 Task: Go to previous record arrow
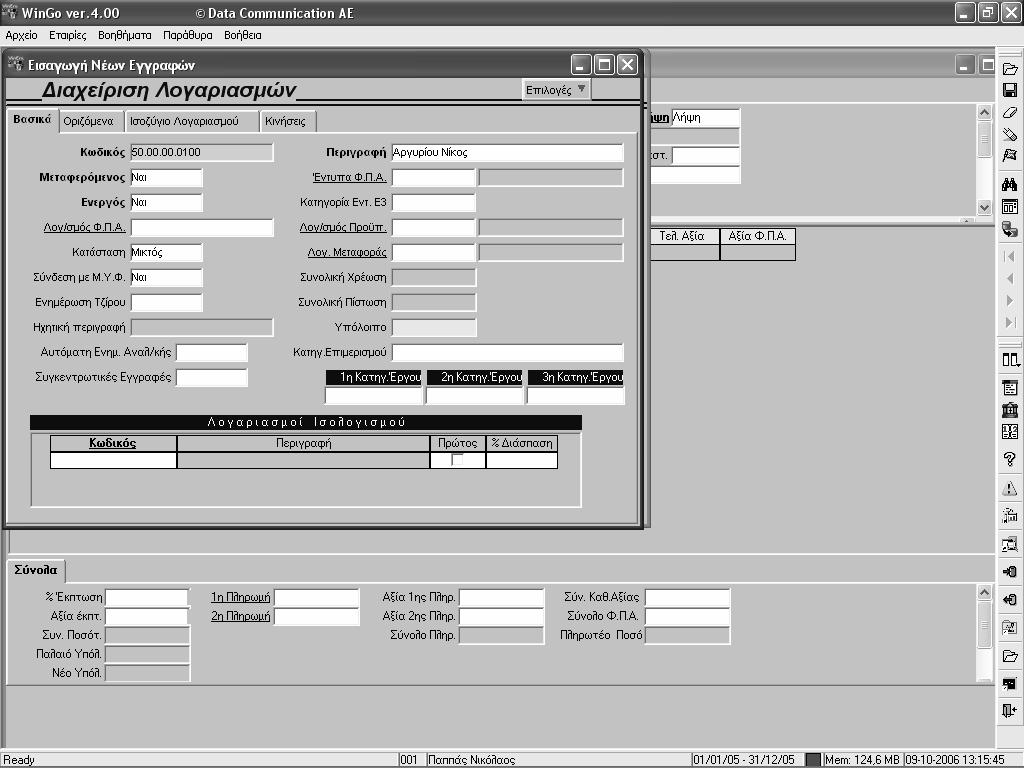click(x=1010, y=278)
